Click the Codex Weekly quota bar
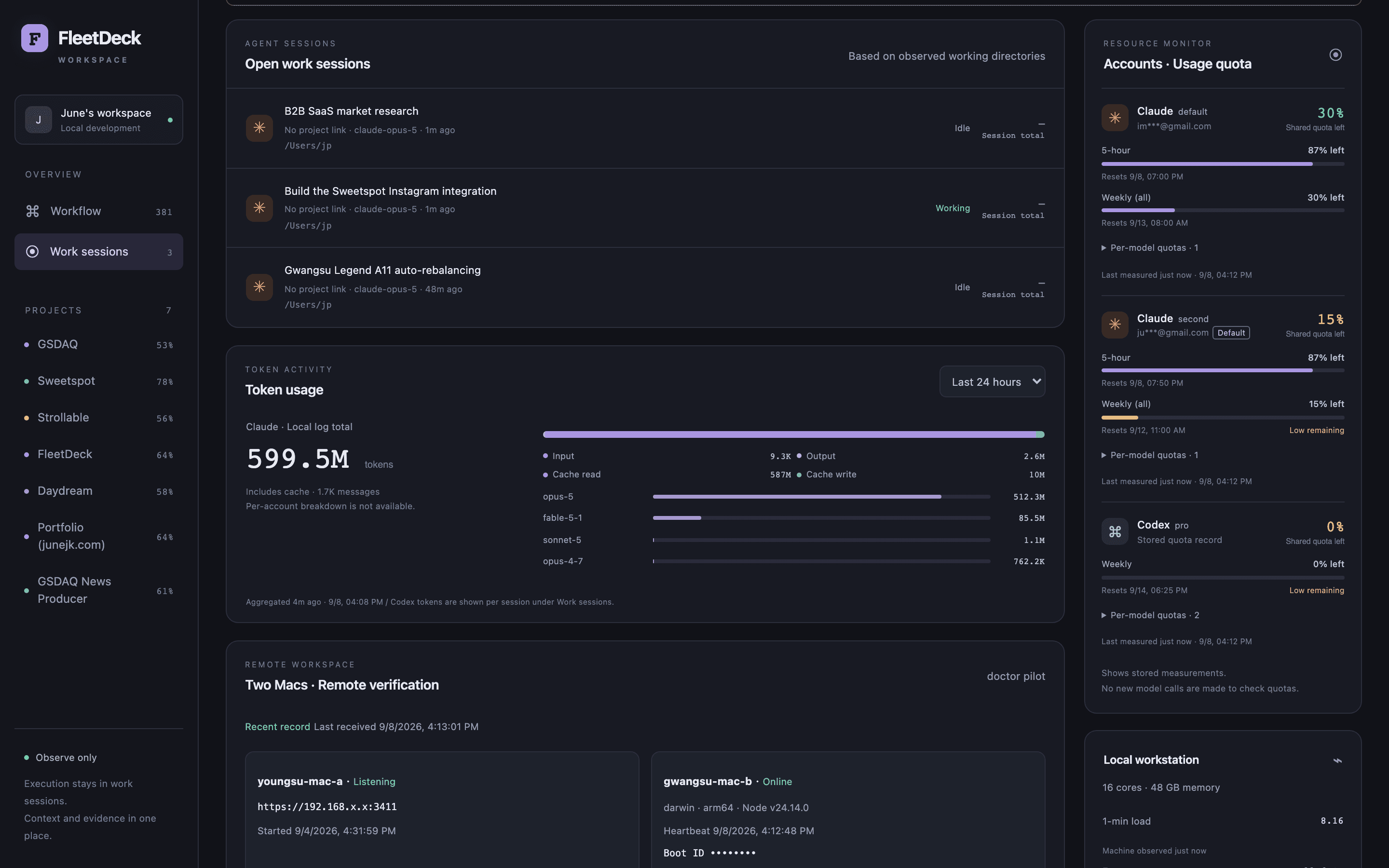The height and width of the screenshot is (868, 1389). point(1223,578)
